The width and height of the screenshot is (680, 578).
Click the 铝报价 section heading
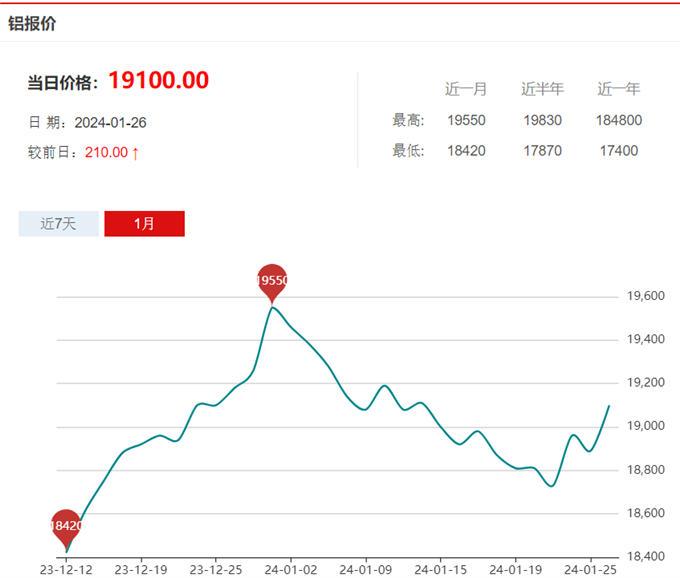click(32, 23)
